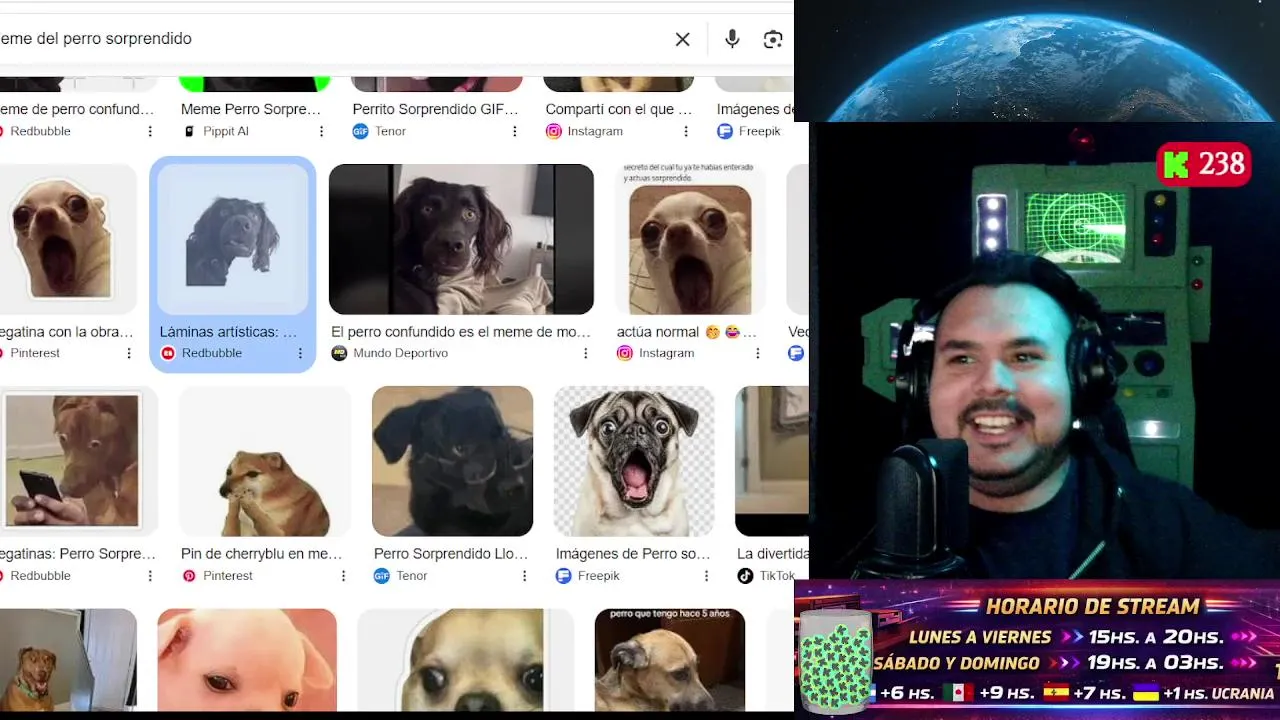Viewport: 1280px width, 720px height.
Task: Open 'Compartí con el que...' result title
Action: pos(619,109)
